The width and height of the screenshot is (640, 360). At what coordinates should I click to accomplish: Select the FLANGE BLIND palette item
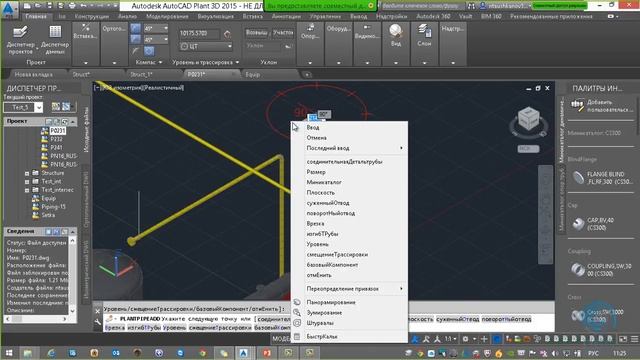tap(600, 178)
